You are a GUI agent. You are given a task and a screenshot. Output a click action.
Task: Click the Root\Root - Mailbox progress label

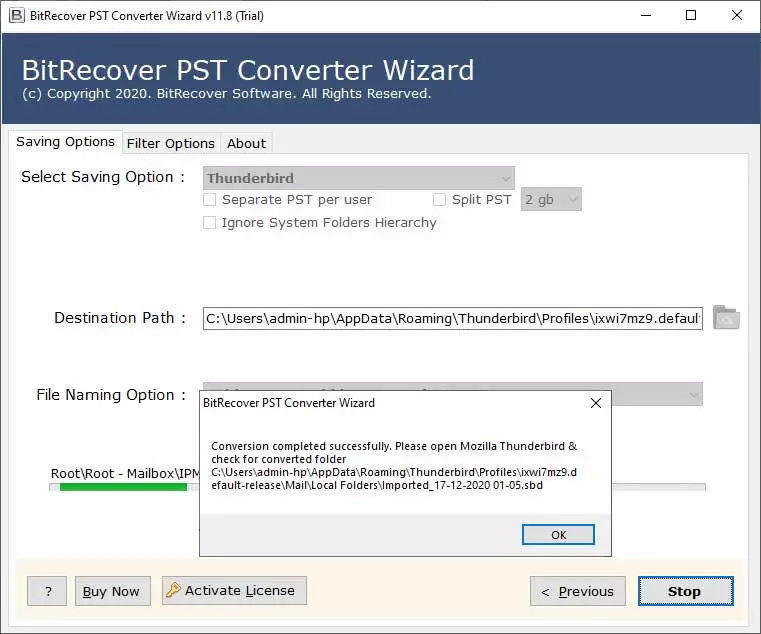coord(125,473)
